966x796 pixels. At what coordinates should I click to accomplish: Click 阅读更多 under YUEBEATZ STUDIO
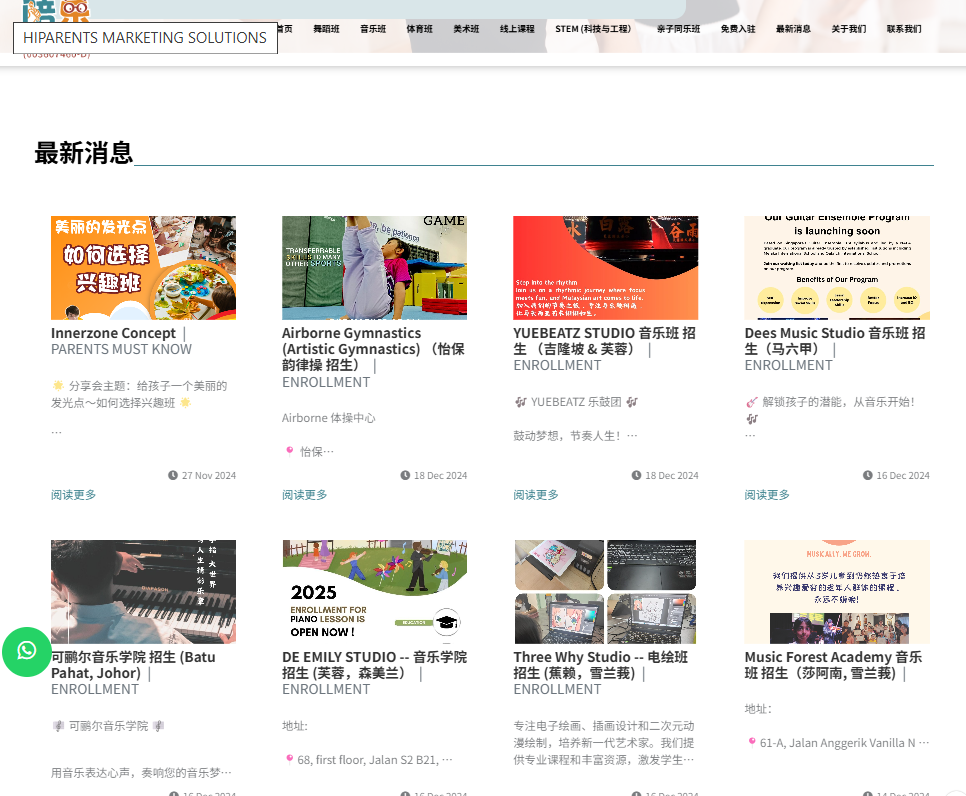536,495
